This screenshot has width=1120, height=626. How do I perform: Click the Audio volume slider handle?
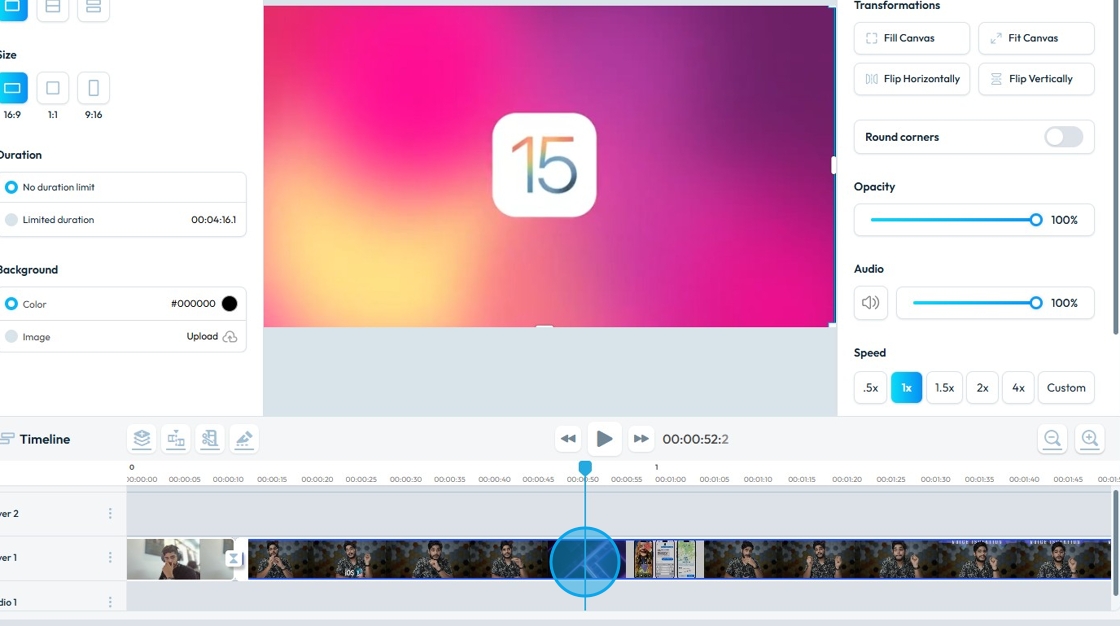pyautogui.click(x=1036, y=303)
